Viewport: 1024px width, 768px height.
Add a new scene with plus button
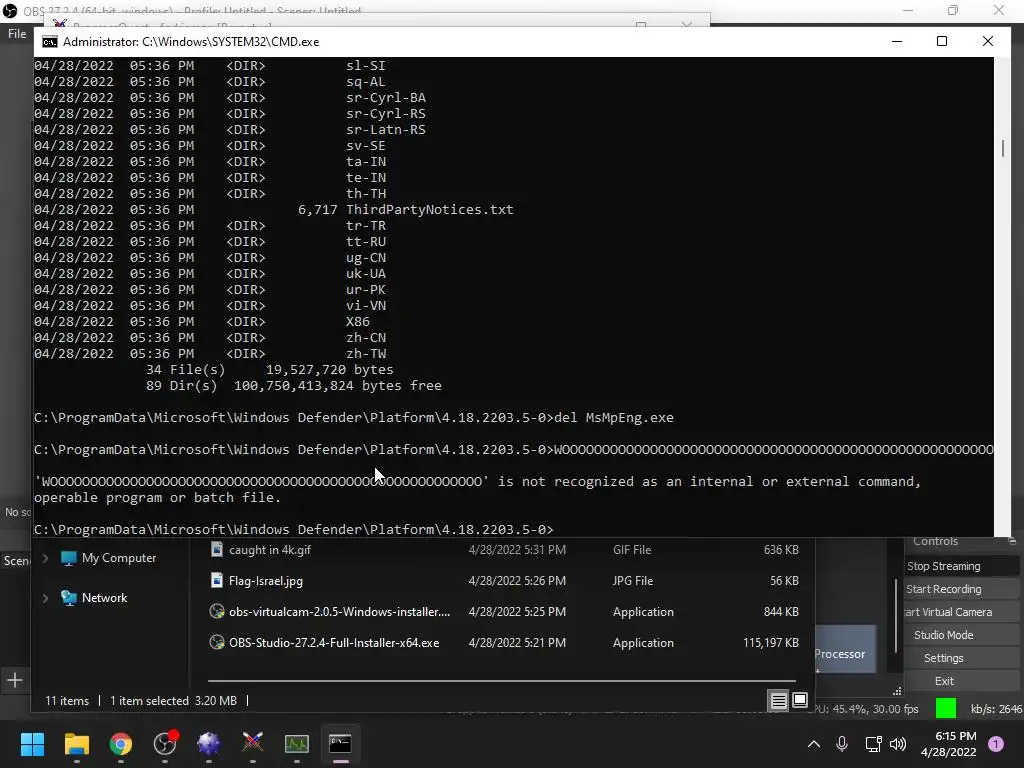click(14, 680)
